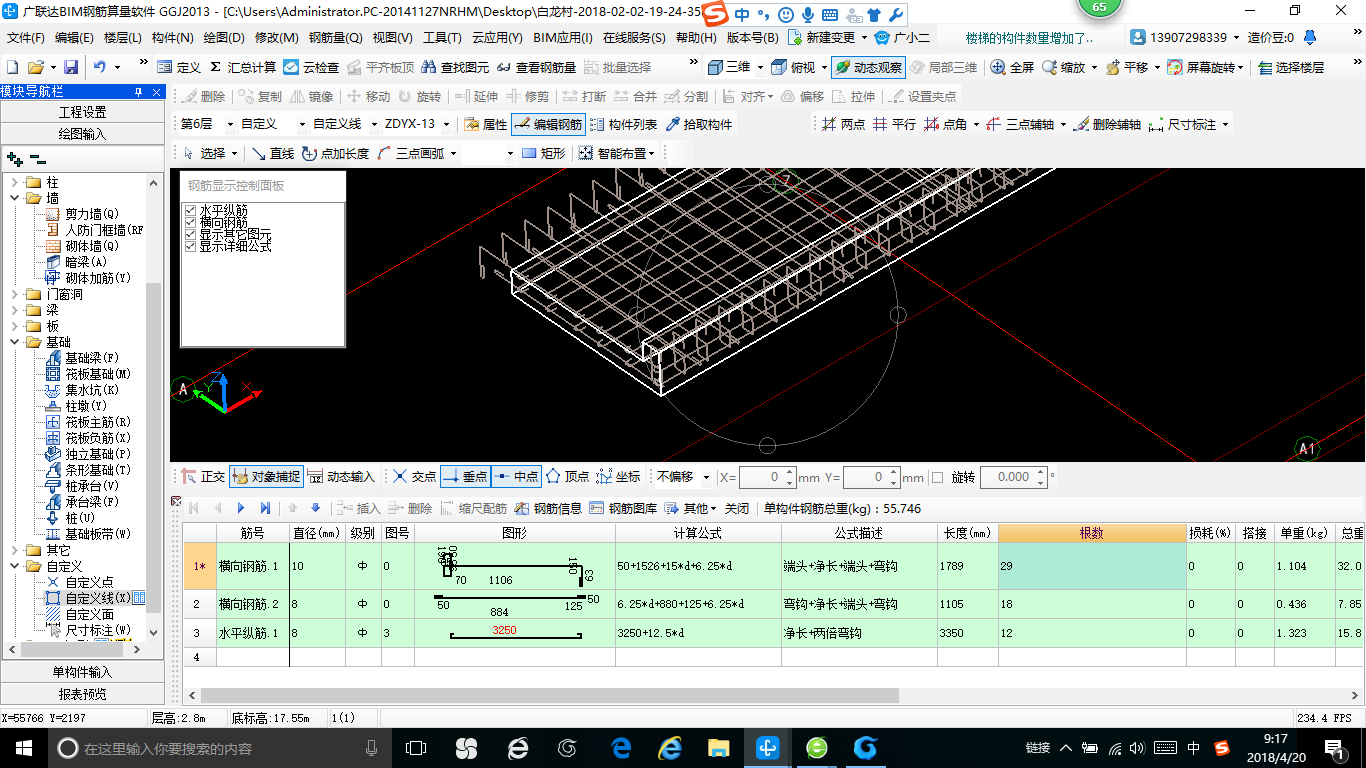Click 拾取构件 pick component
Image resolution: width=1366 pixels, height=768 pixels.
coord(698,124)
